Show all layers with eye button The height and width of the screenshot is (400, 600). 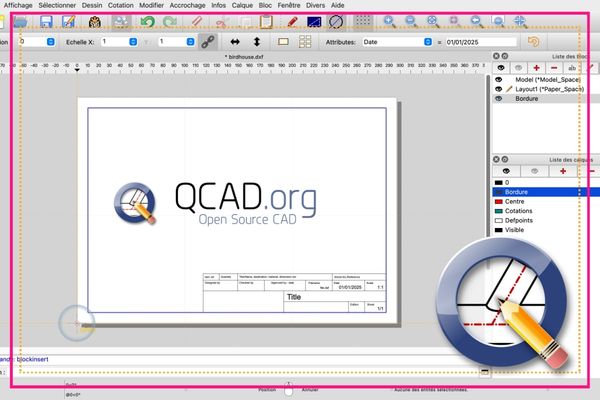click(506, 171)
